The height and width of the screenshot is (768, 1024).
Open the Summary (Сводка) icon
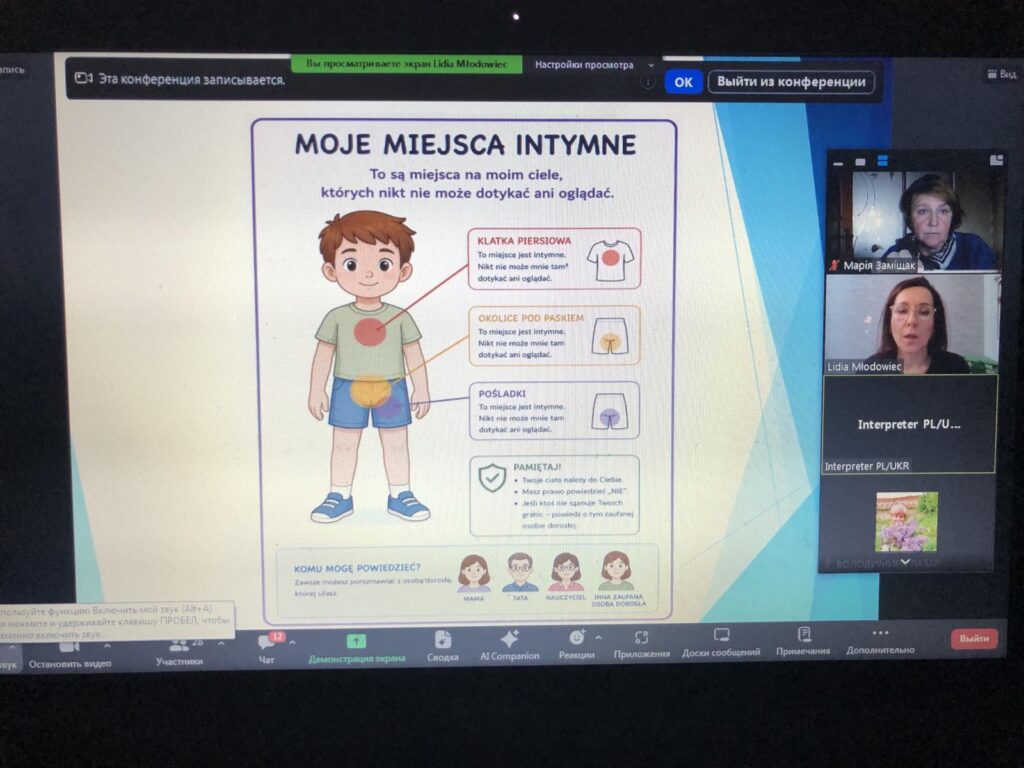point(443,639)
